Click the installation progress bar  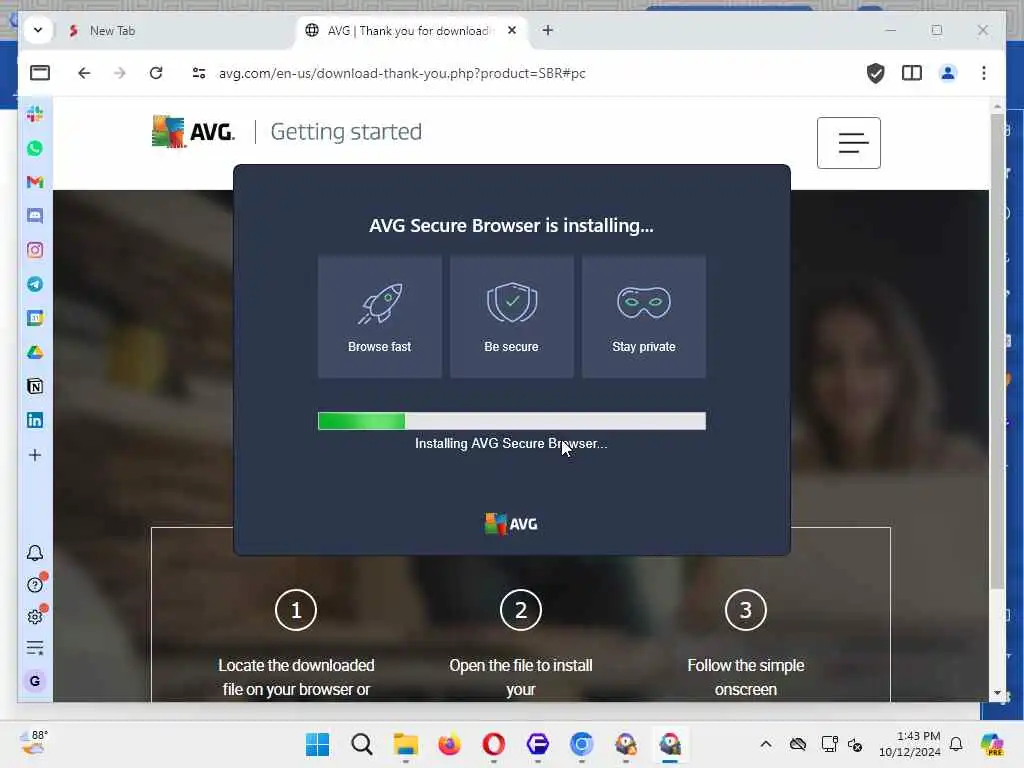511,421
